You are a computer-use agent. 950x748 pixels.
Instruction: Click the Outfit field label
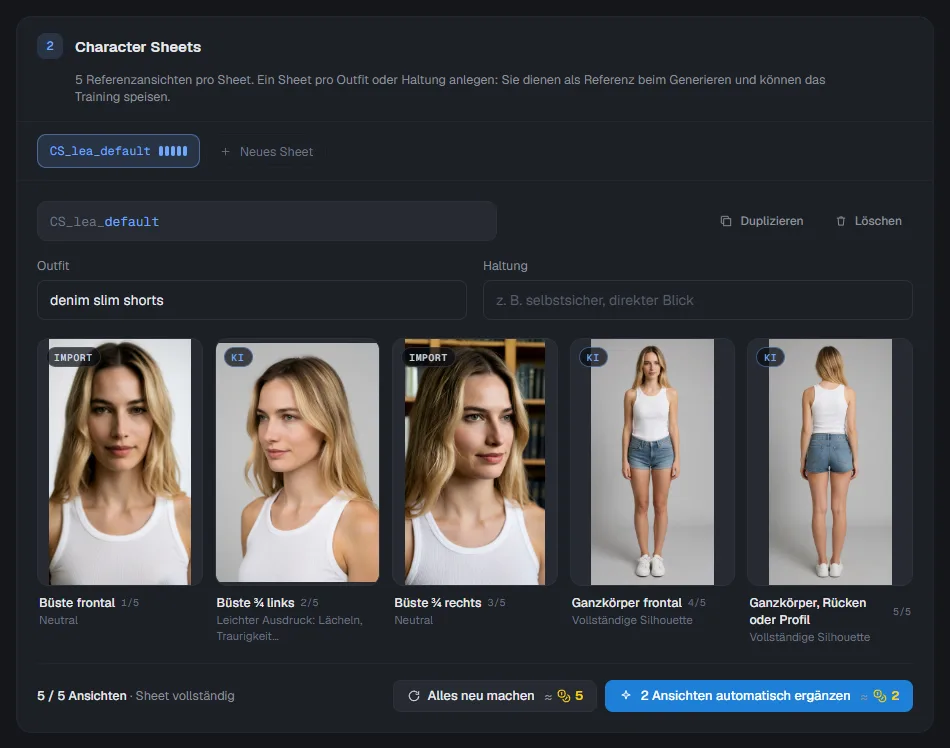53,266
